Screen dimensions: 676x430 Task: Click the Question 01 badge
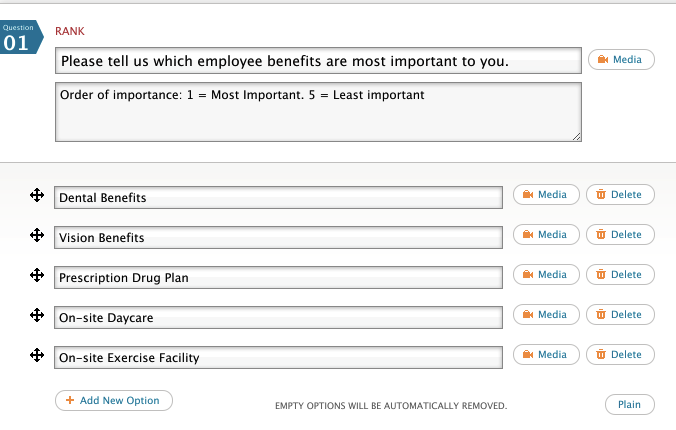[x=21, y=37]
